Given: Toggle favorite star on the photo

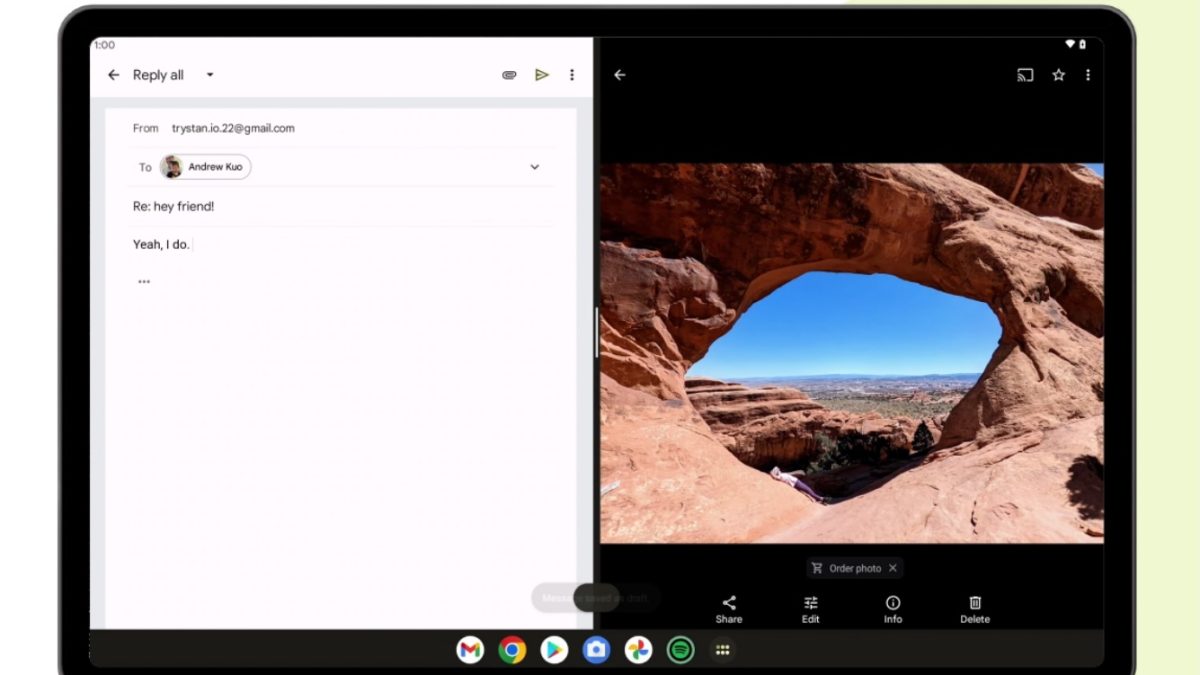Looking at the screenshot, I should click(1058, 75).
